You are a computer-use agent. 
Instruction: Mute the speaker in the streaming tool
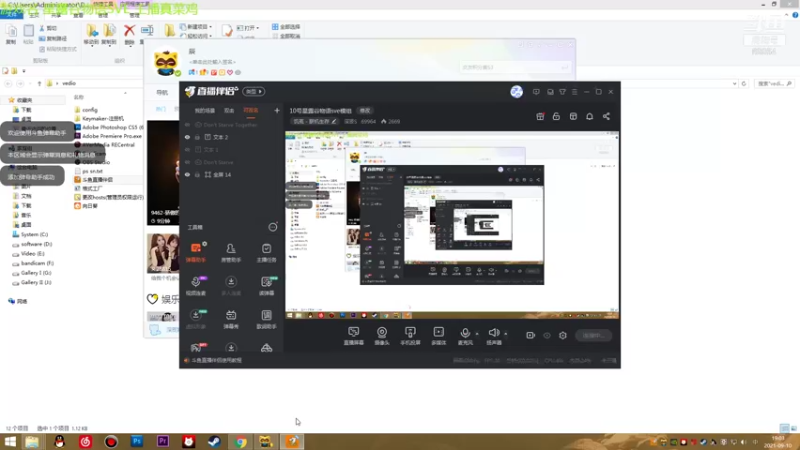(493, 334)
